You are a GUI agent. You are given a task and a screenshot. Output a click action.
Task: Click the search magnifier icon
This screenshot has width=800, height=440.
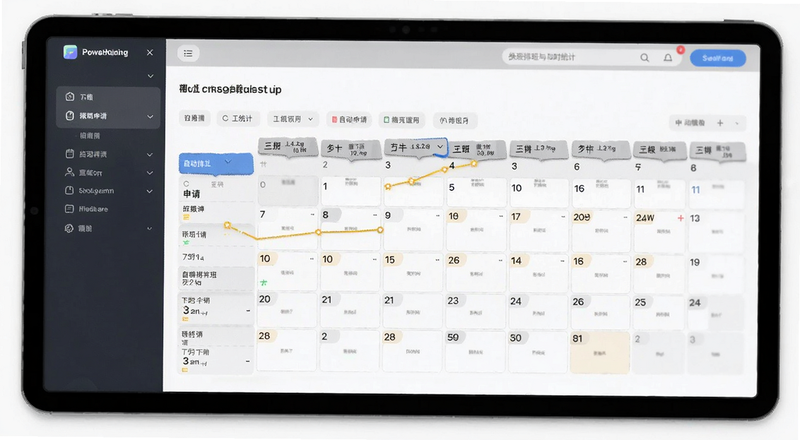[x=645, y=58]
